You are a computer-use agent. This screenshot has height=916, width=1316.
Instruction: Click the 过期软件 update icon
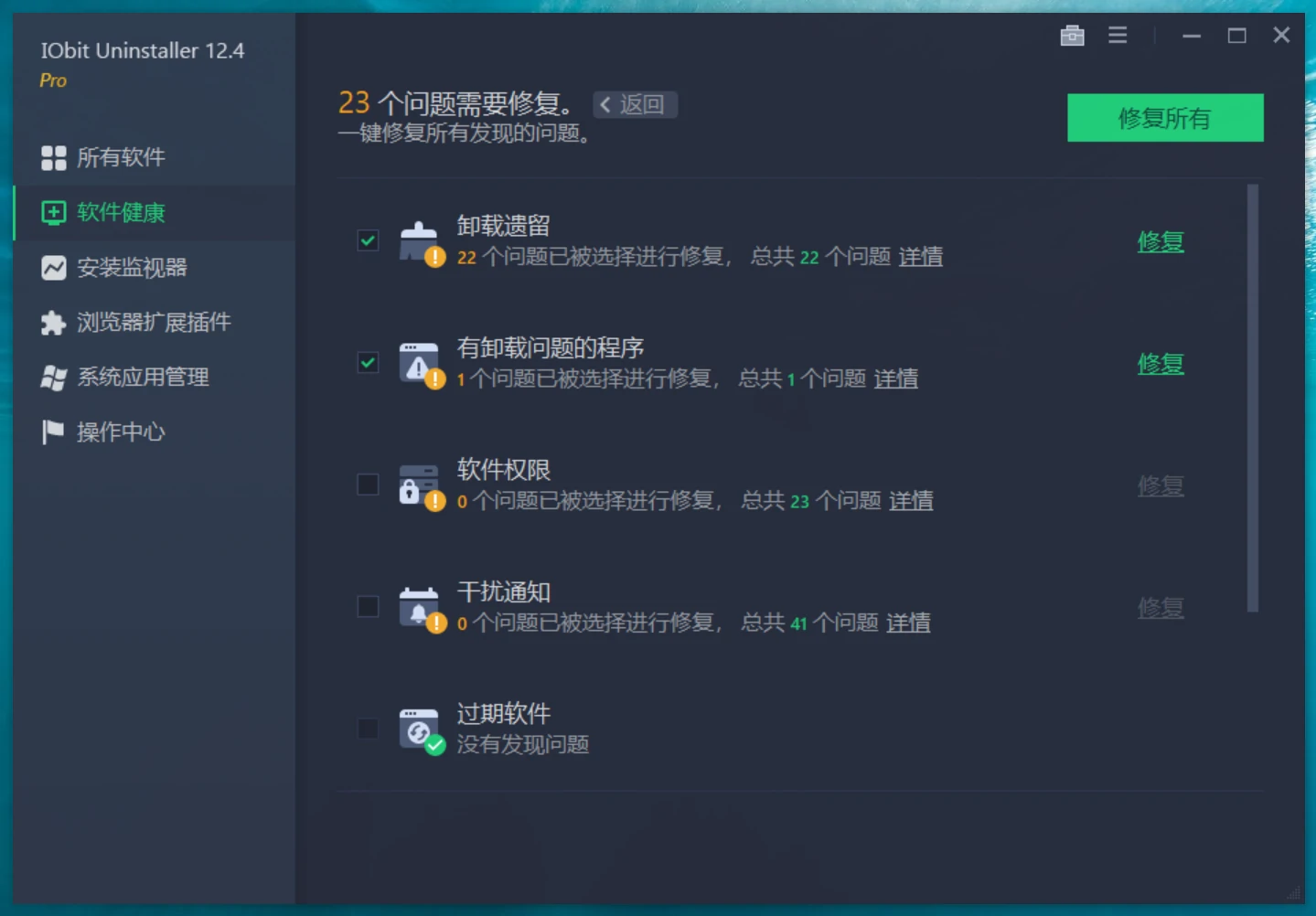[x=420, y=730]
